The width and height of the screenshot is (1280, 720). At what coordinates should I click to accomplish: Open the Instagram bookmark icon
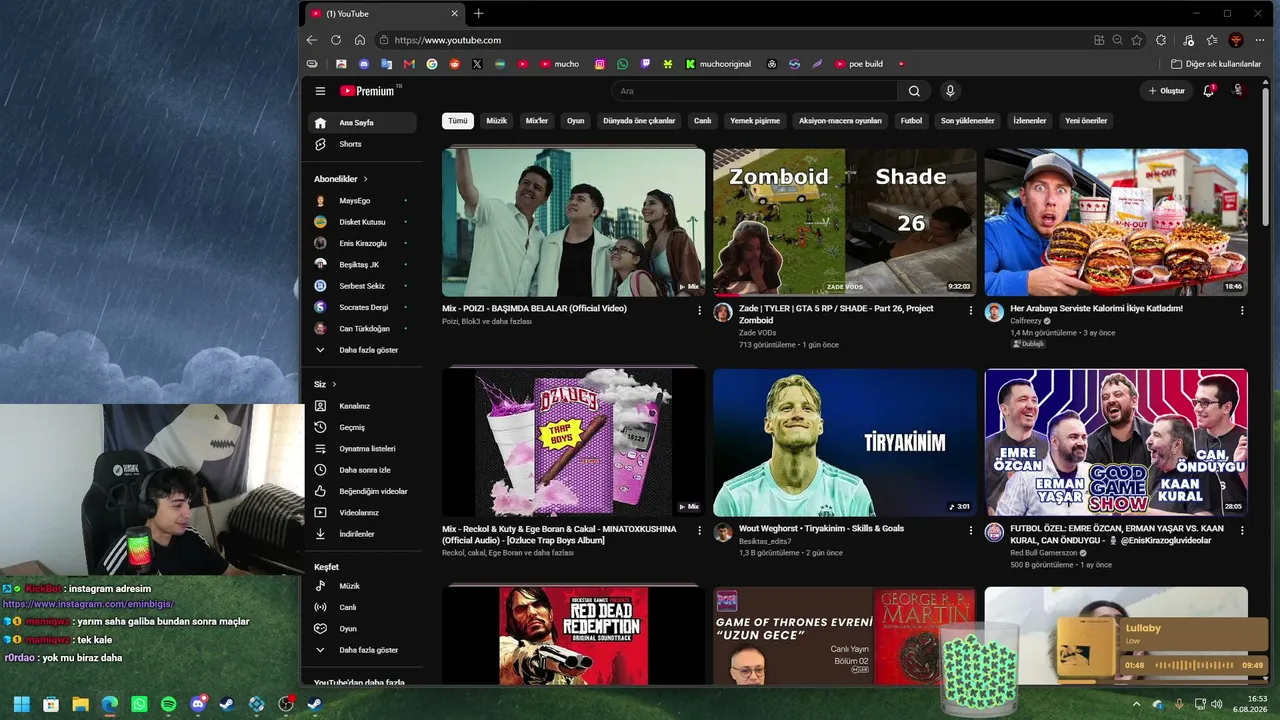pos(600,64)
